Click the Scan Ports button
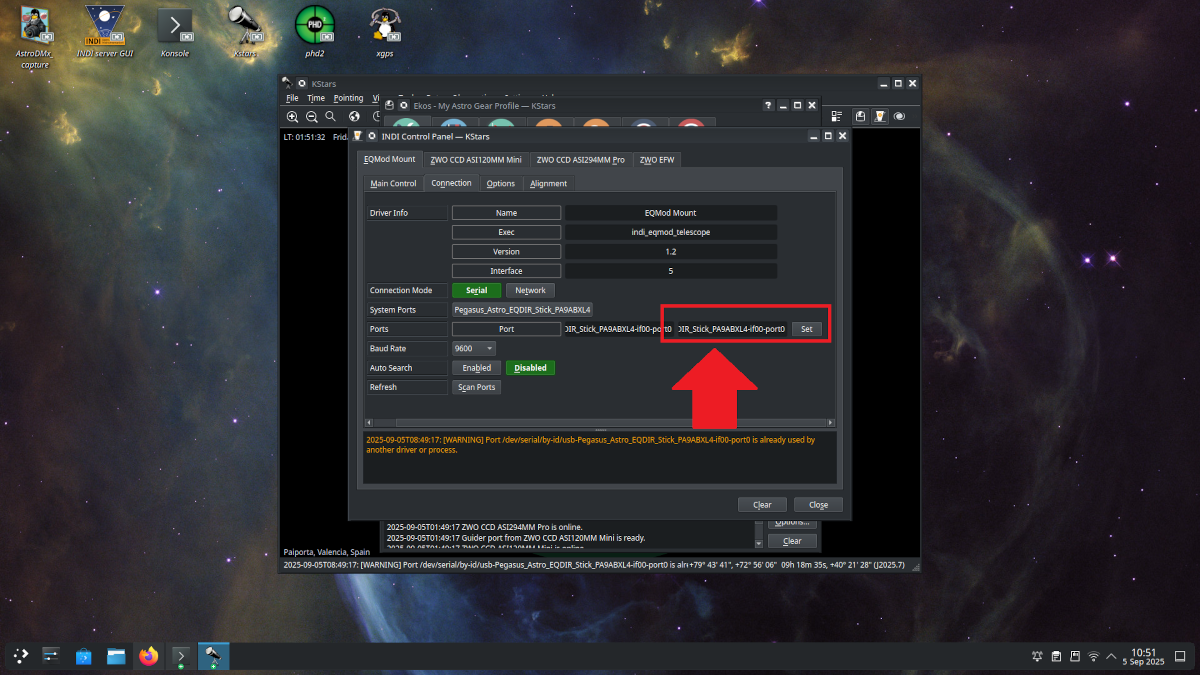The width and height of the screenshot is (1200, 675). [x=476, y=387]
